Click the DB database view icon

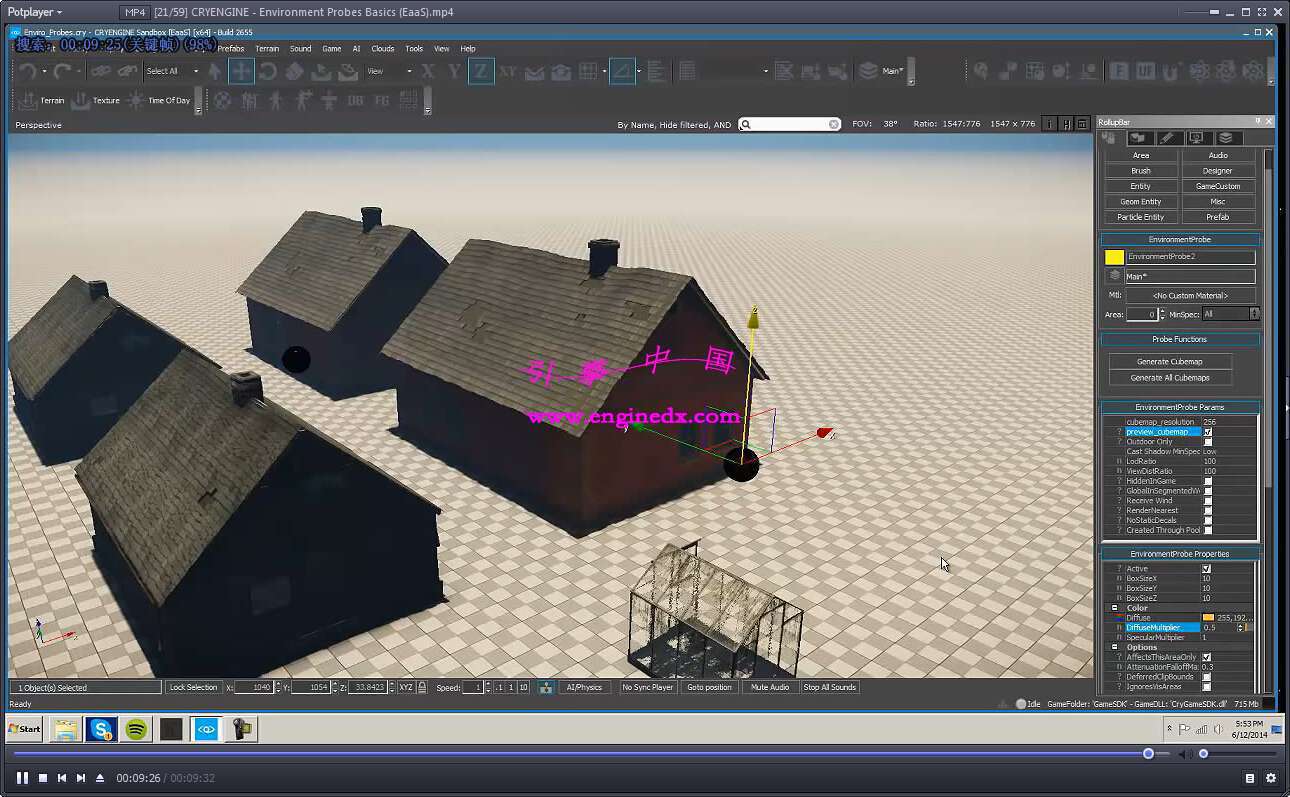tap(355, 100)
